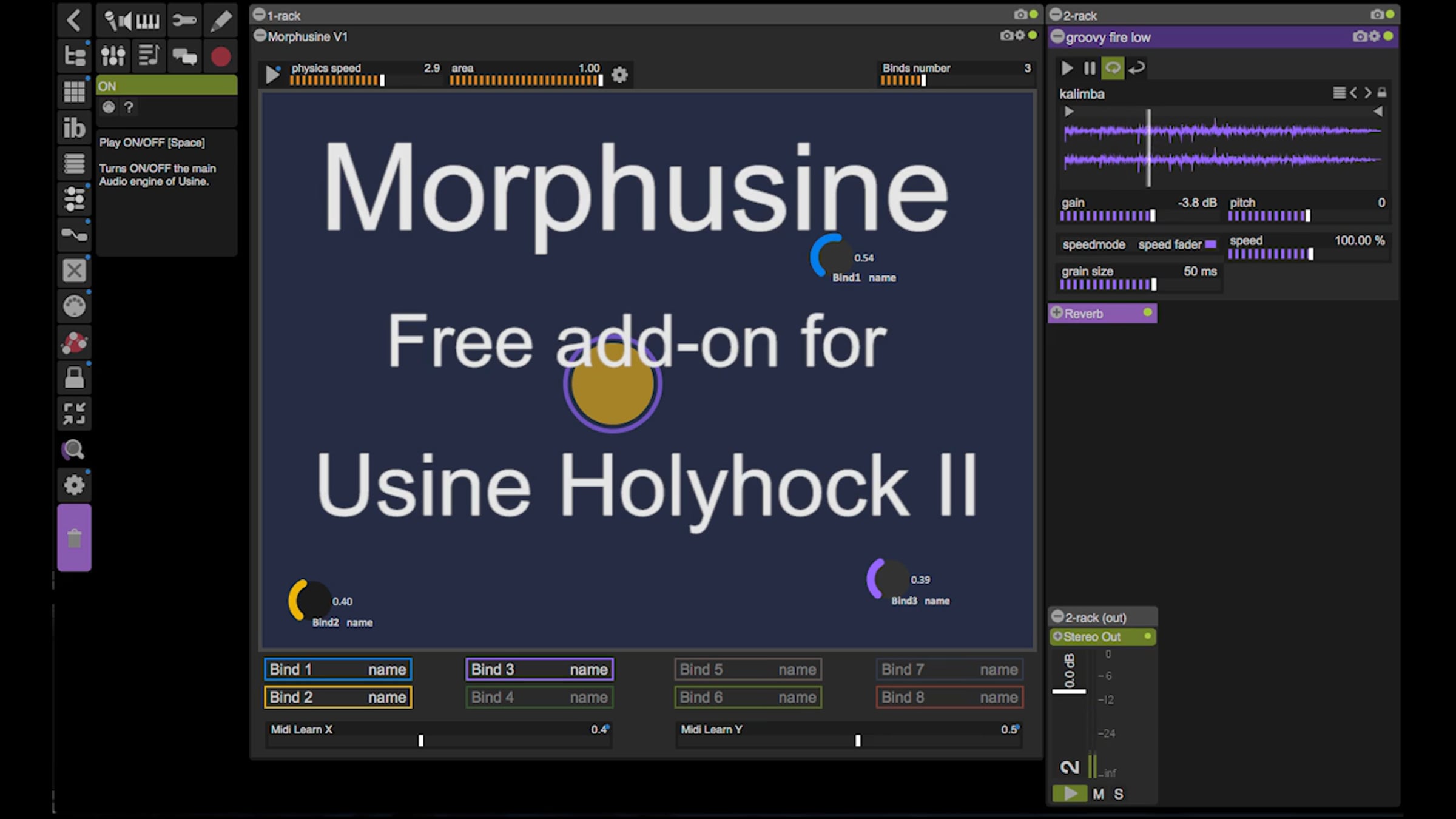Open the MIDI connector icon
Screen dimensions: 1456x819
[x=74, y=306]
